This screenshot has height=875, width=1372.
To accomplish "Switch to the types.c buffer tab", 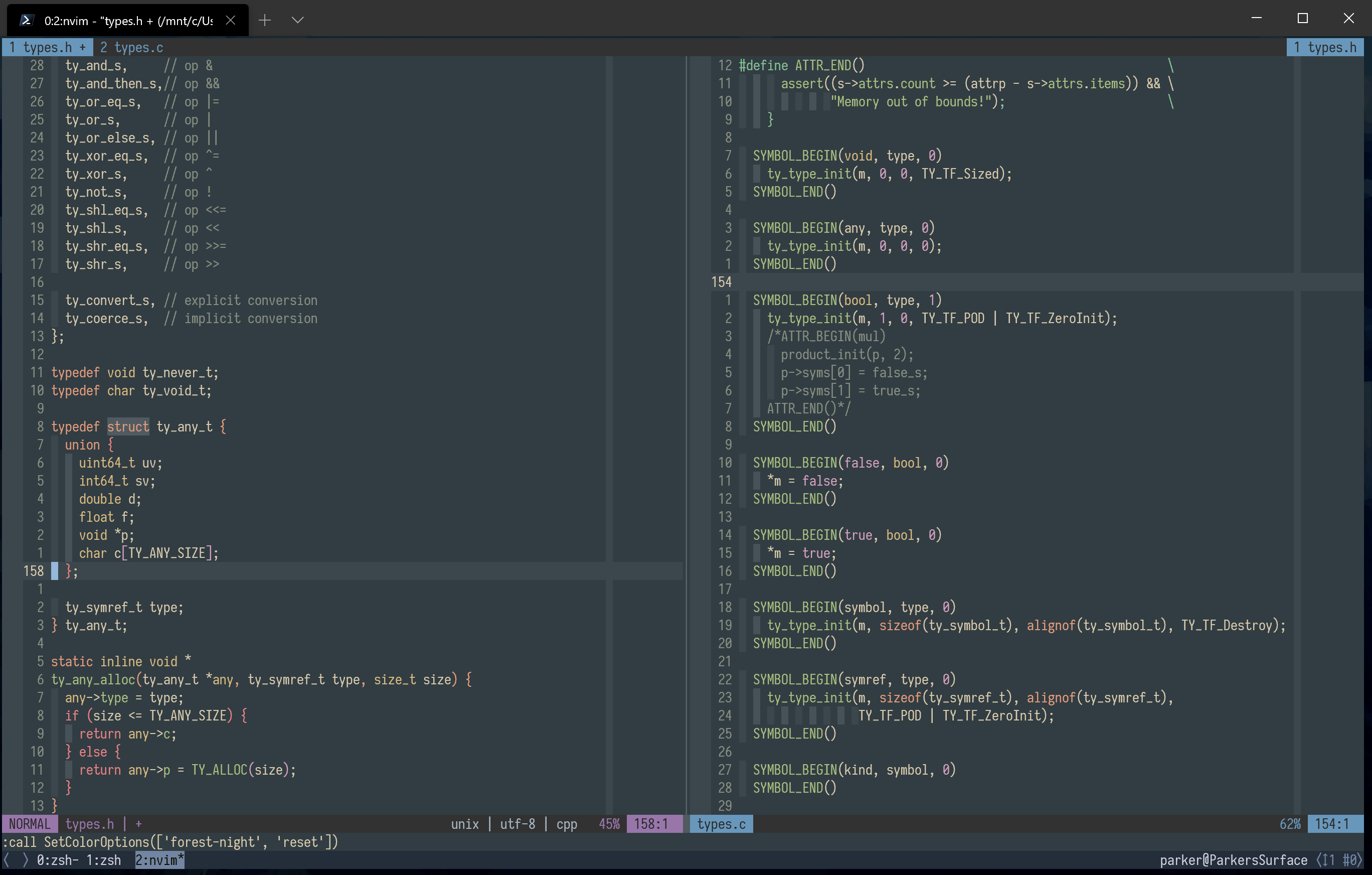I will 131,47.
